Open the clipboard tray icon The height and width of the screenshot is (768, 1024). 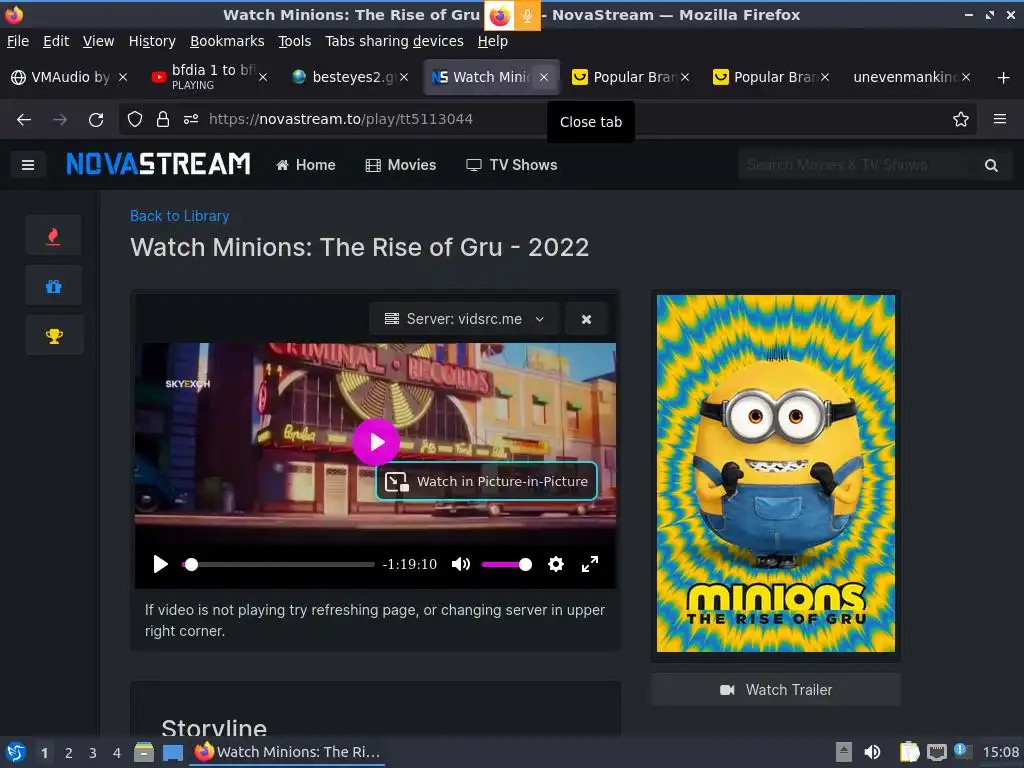(x=909, y=752)
